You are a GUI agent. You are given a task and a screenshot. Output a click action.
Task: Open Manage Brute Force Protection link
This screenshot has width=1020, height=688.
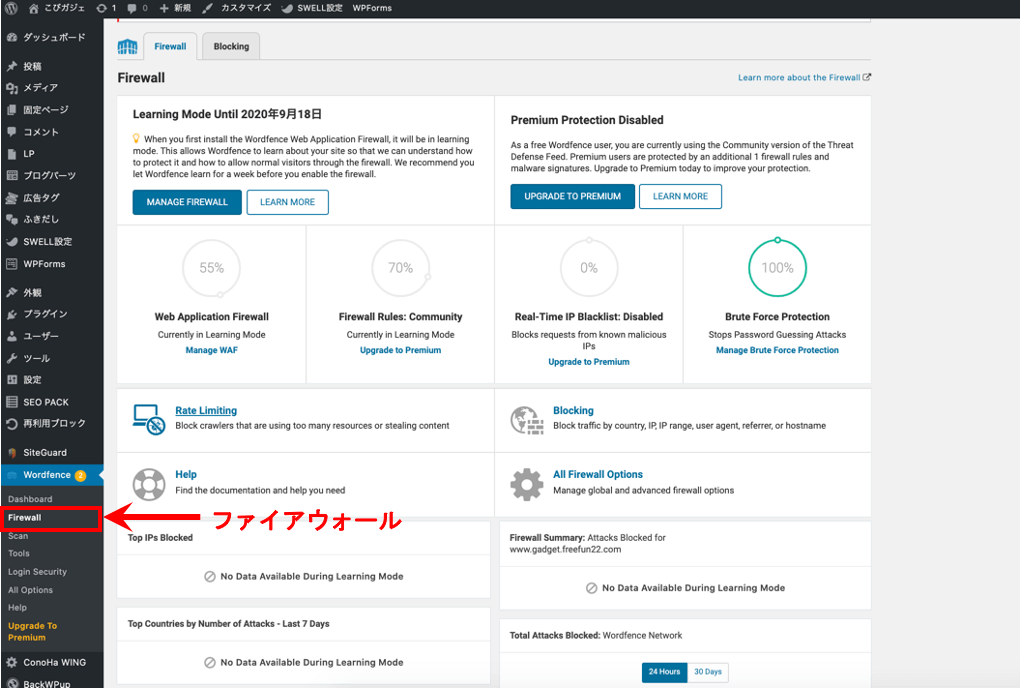777,350
